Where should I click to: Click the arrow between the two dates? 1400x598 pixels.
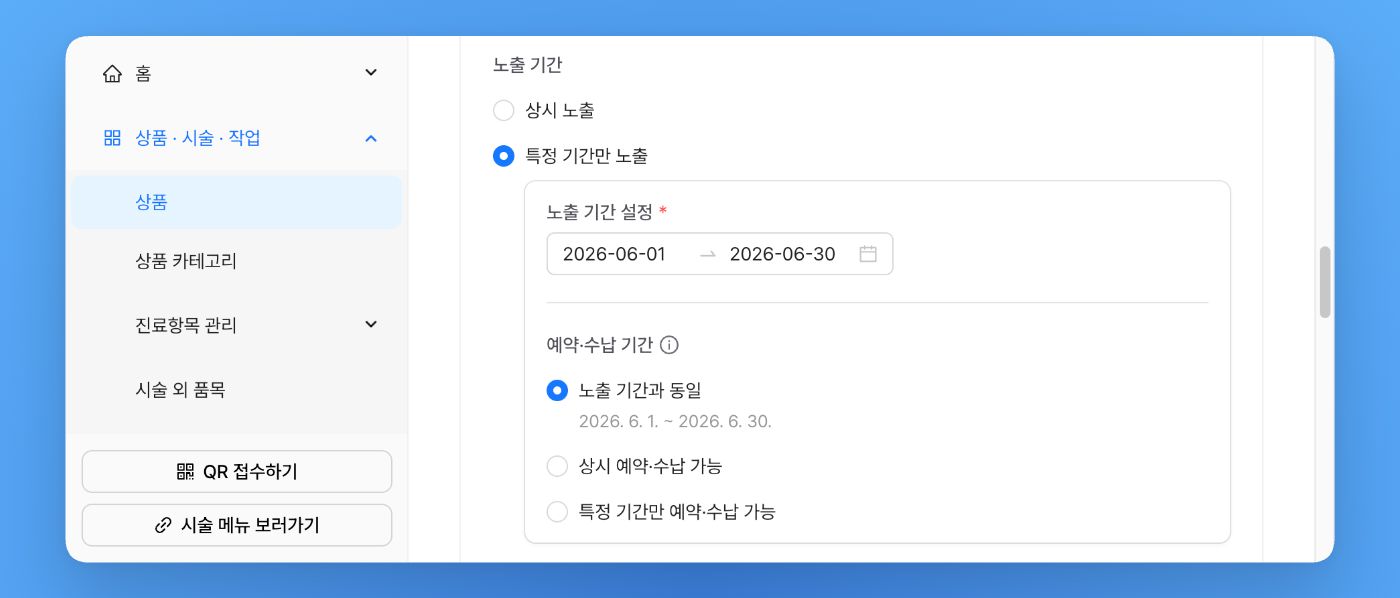click(x=708, y=254)
